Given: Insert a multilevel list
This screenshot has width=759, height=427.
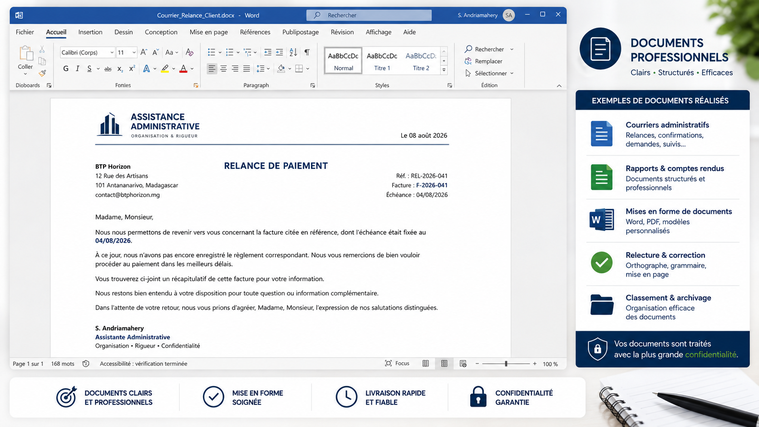Looking at the screenshot, I should point(247,52).
